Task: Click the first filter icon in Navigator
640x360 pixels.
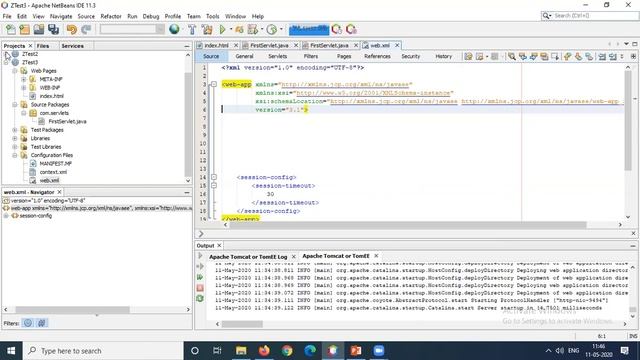Action: point(28,323)
